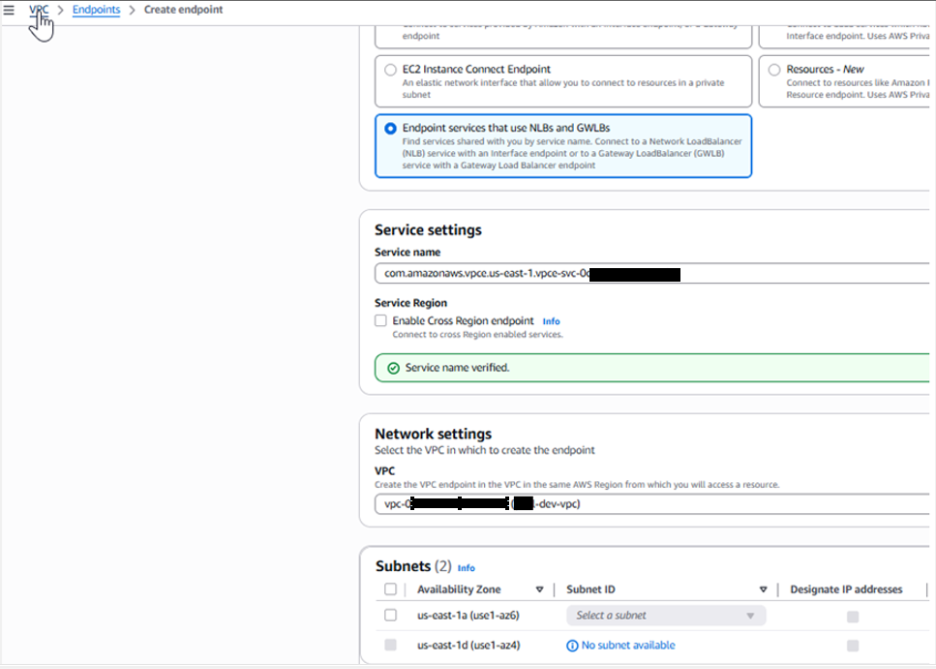This screenshot has width=936, height=669.
Task: Sort by Availability Zone column arrow
Action: point(539,590)
